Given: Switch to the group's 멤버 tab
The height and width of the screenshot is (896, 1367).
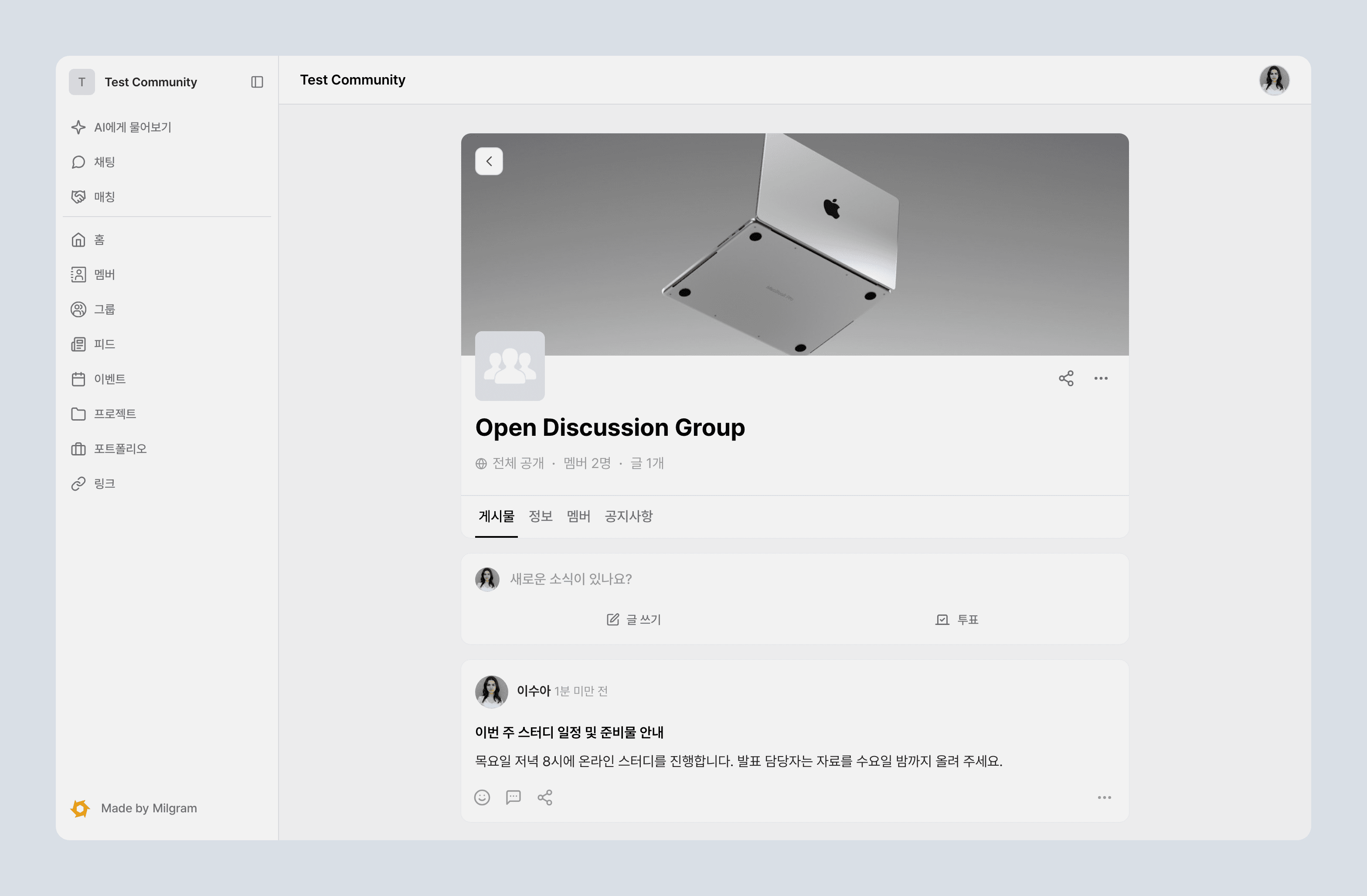Looking at the screenshot, I should click(x=578, y=516).
